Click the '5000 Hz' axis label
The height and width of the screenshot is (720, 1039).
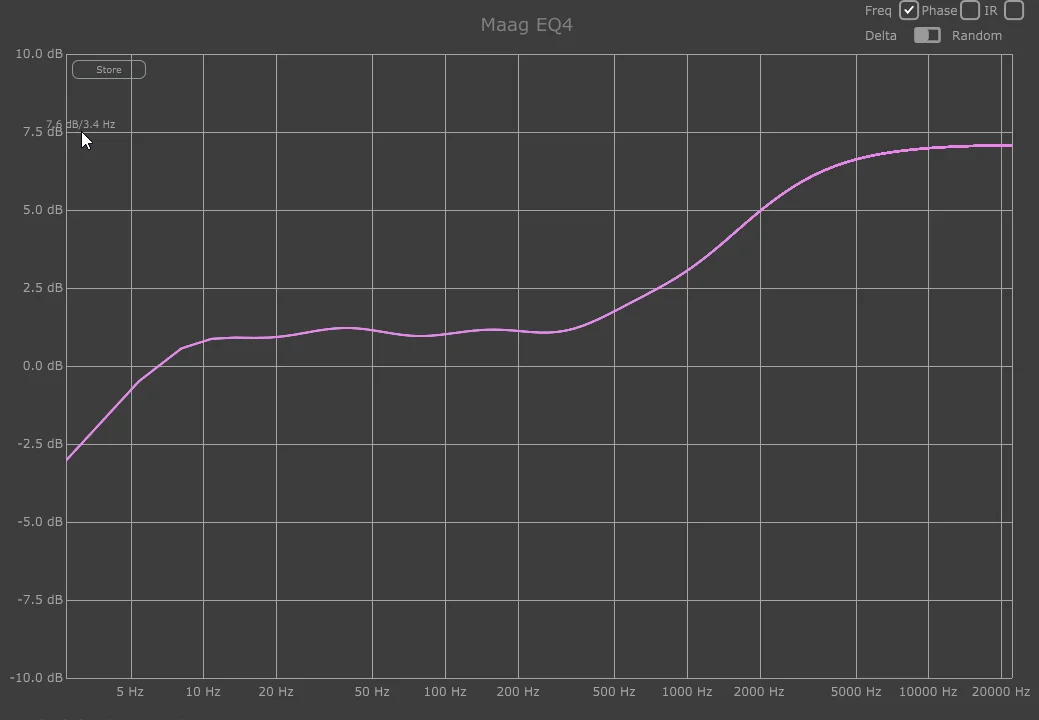click(856, 692)
